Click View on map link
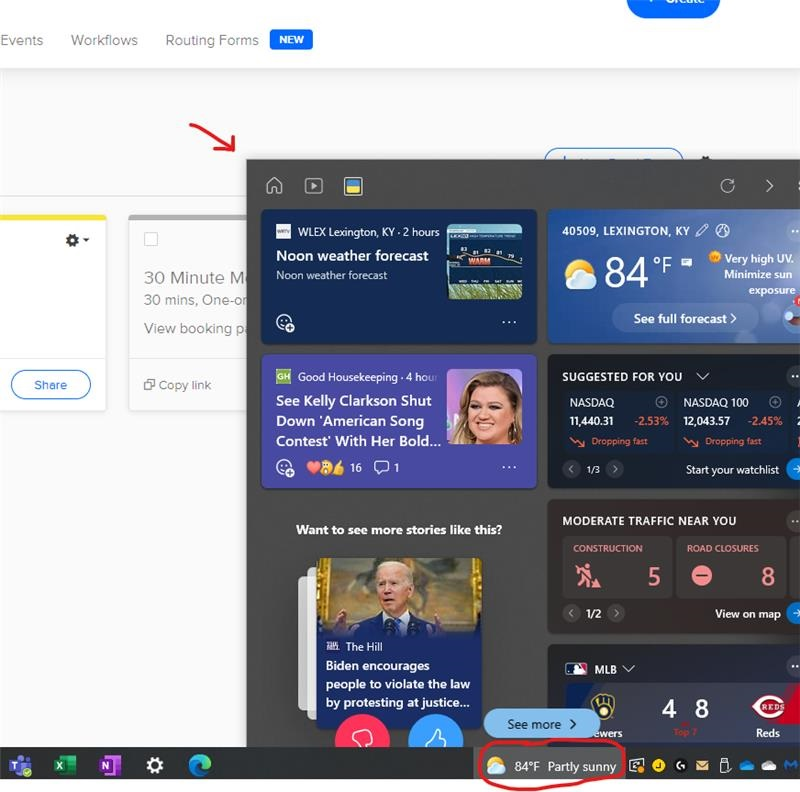Viewport: 800px width, 792px height. 747,613
